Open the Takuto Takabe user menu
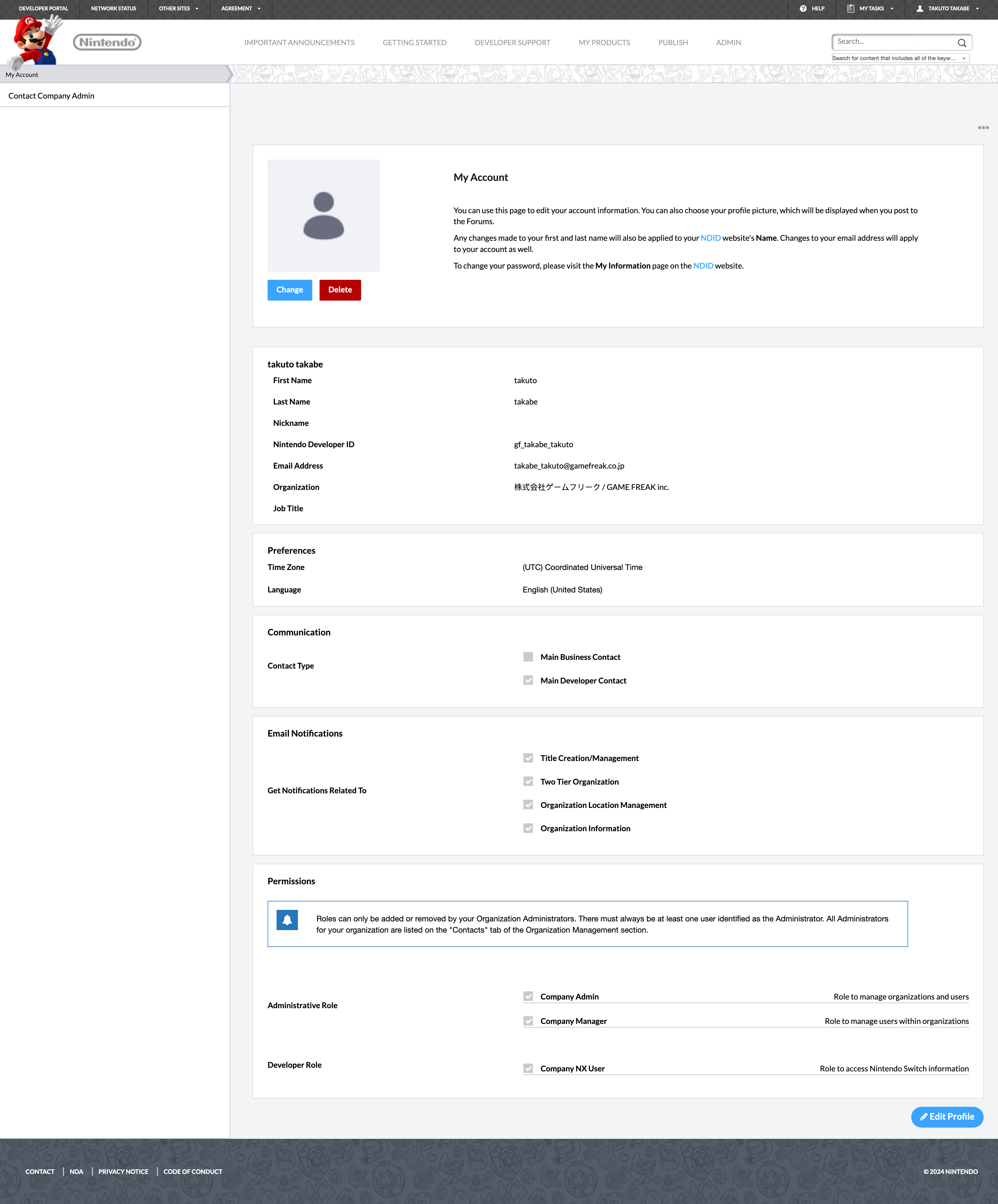Screen dimensions: 998x1204 click(x=947, y=9)
